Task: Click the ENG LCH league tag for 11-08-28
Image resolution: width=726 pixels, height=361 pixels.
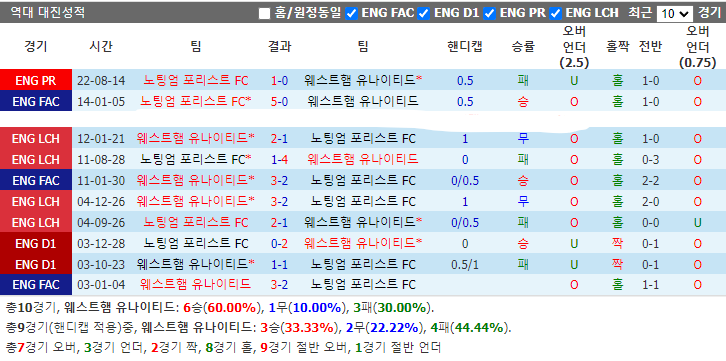Action: click(36, 159)
